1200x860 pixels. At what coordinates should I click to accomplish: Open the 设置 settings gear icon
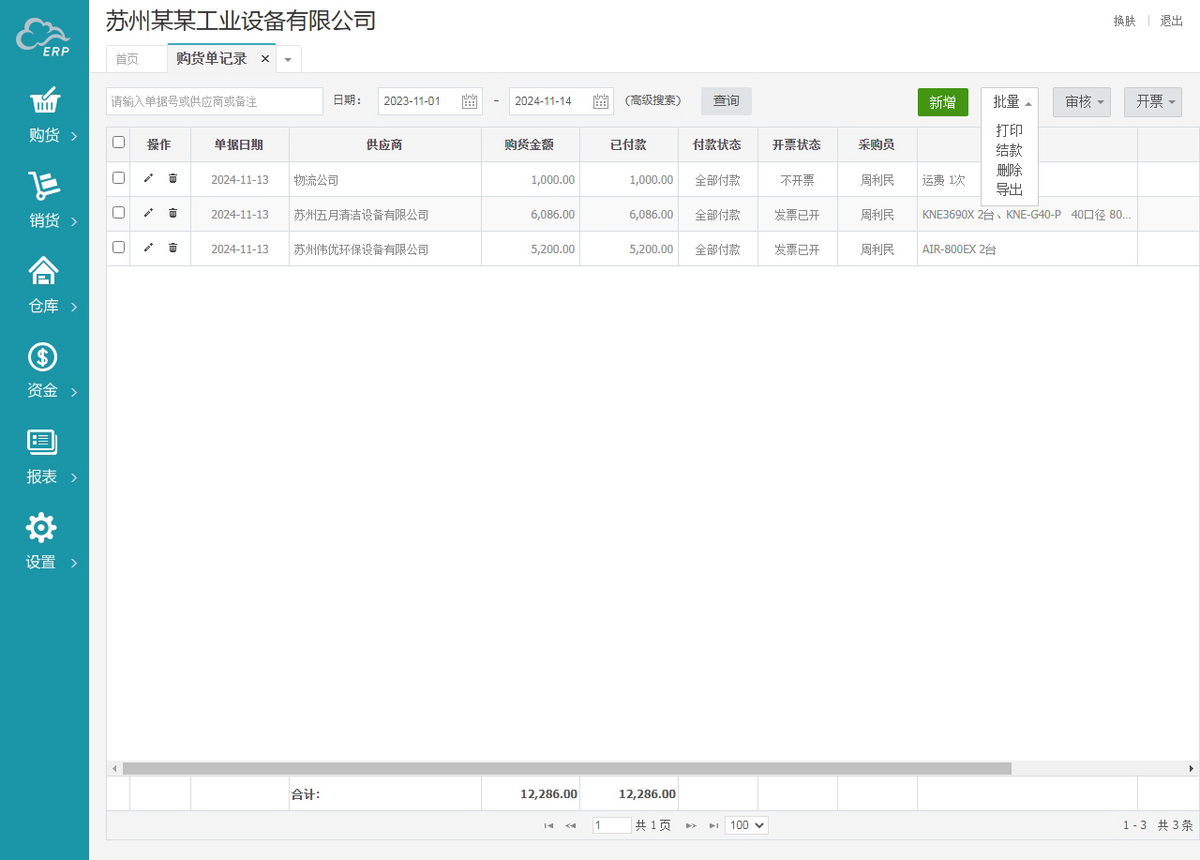41,527
